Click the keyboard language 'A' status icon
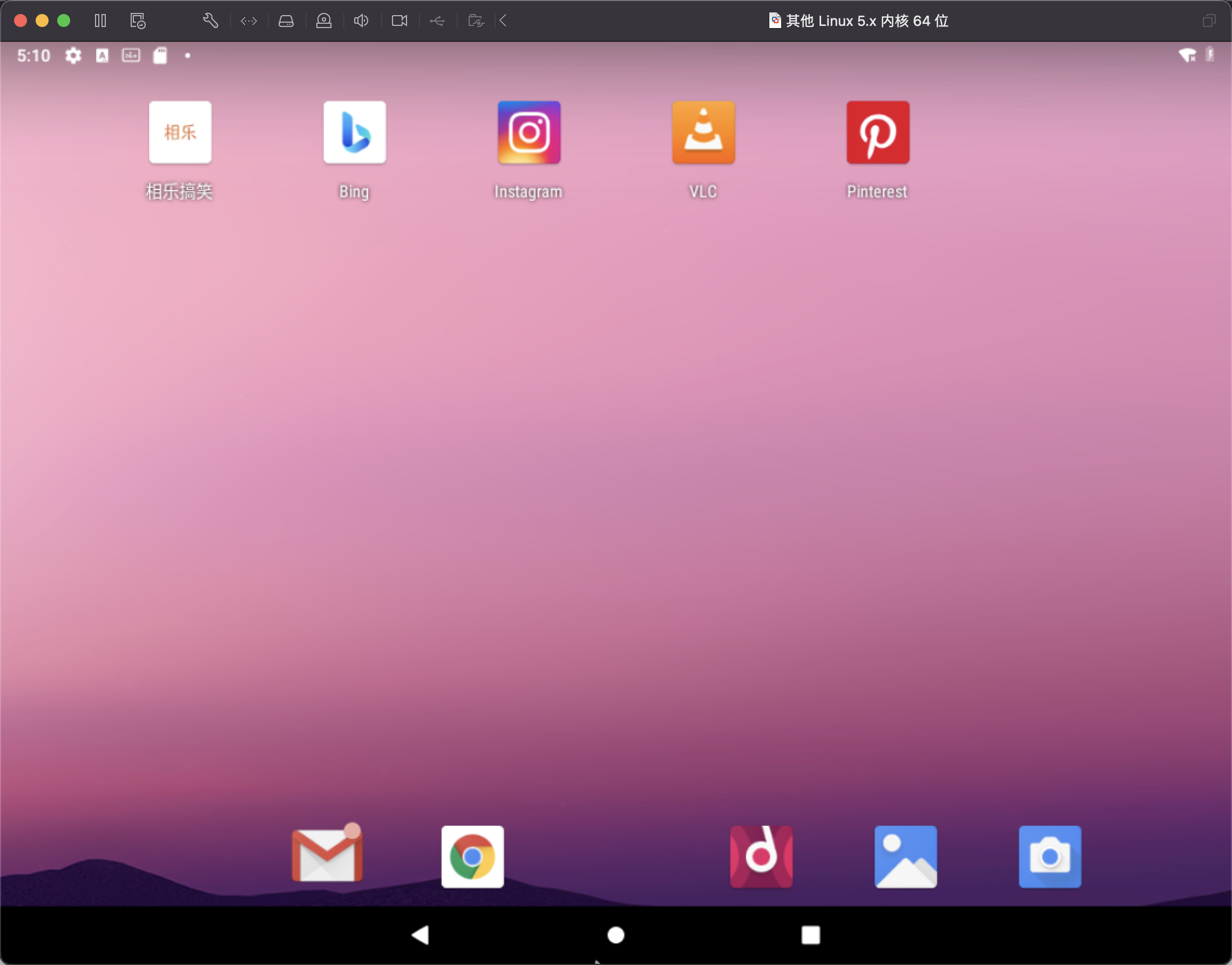This screenshot has height=965, width=1232. pyautogui.click(x=102, y=56)
